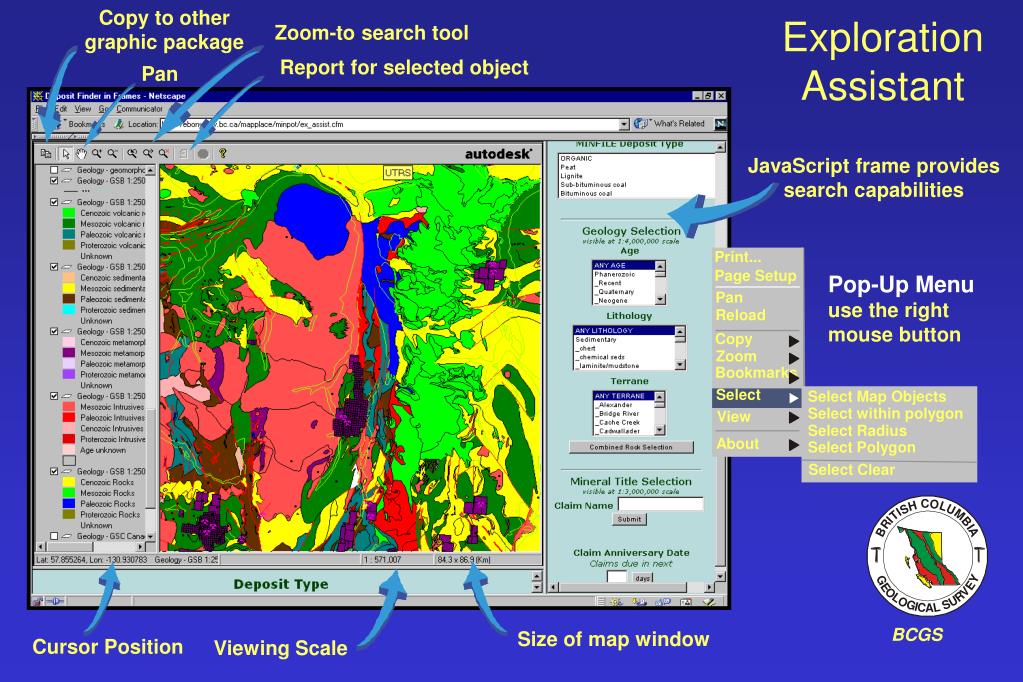Select the Zoom In magnifier with plus
The image size is (1023, 682).
pyautogui.click(x=97, y=154)
